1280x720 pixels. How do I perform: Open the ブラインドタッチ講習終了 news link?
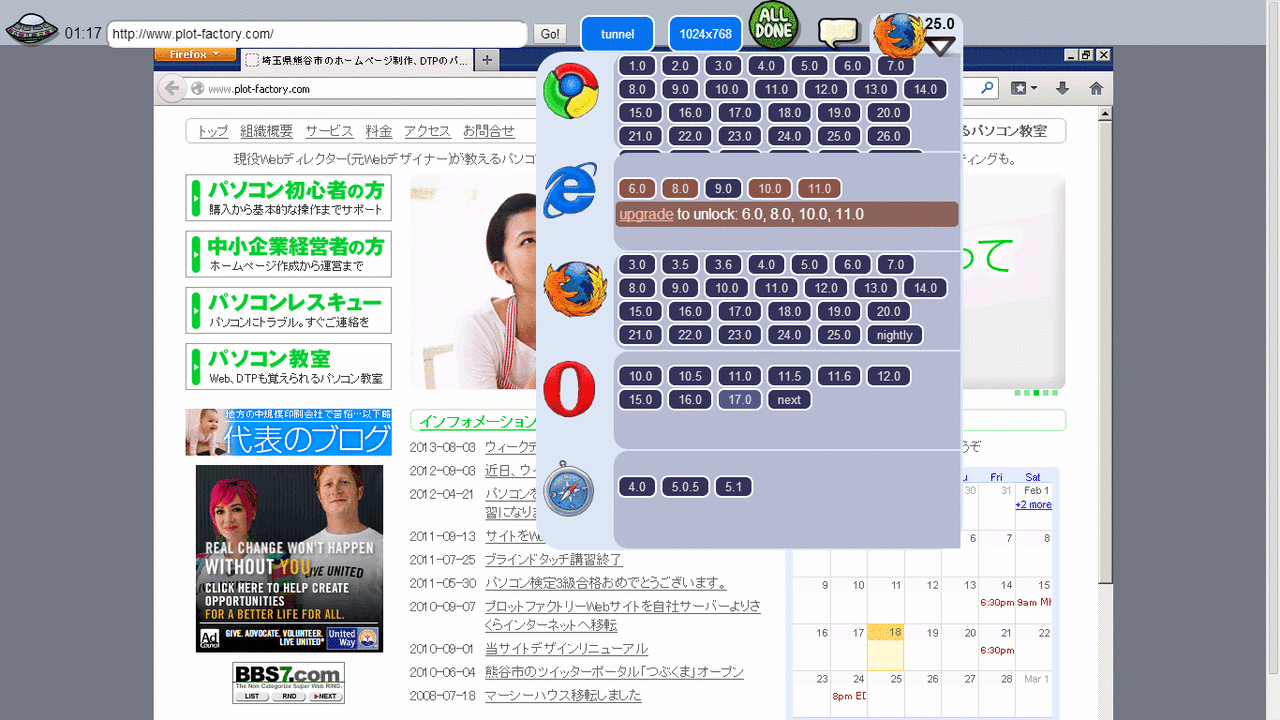coord(553,559)
